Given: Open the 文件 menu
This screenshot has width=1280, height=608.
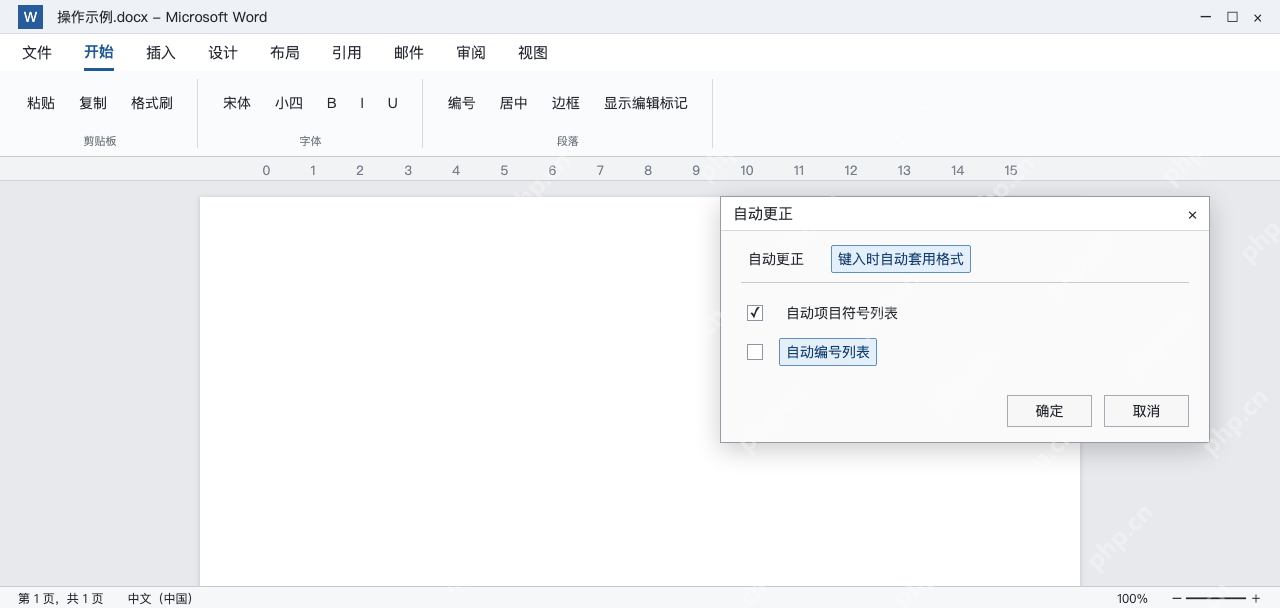Looking at the screenshot, I should 37,53.
